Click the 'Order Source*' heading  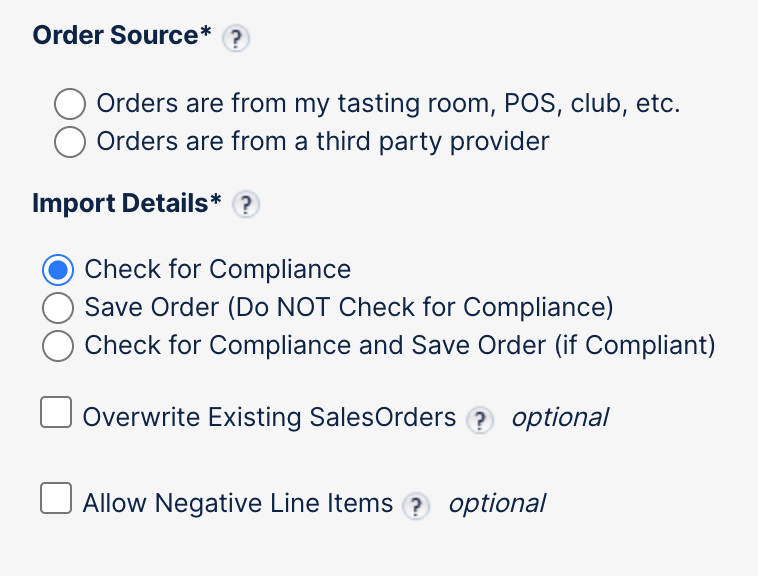click(x=122, y=36)
